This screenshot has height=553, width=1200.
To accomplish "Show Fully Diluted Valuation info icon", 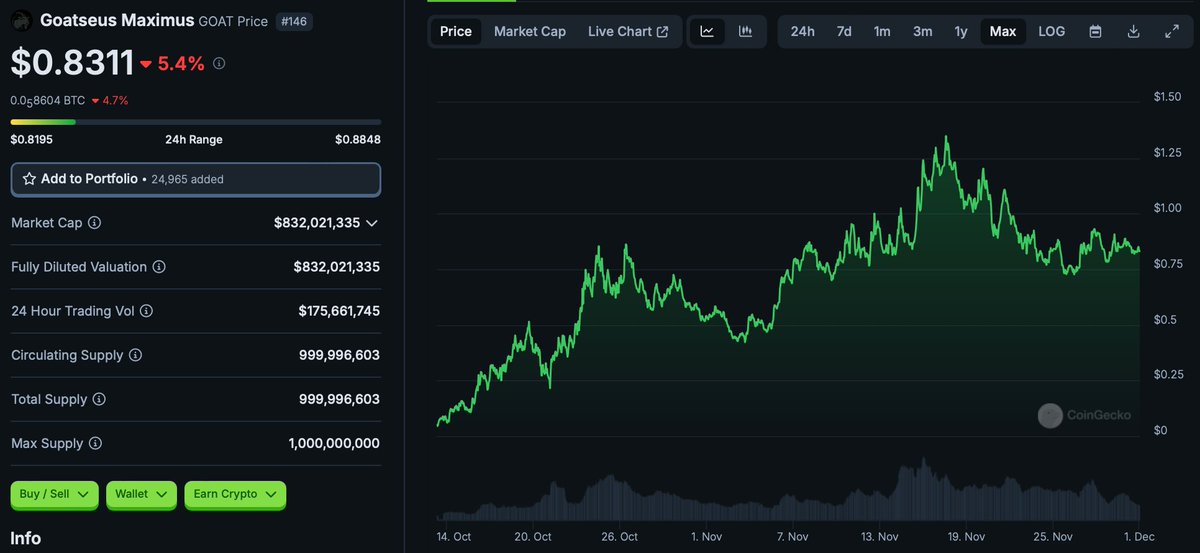I will pos(159,267).
